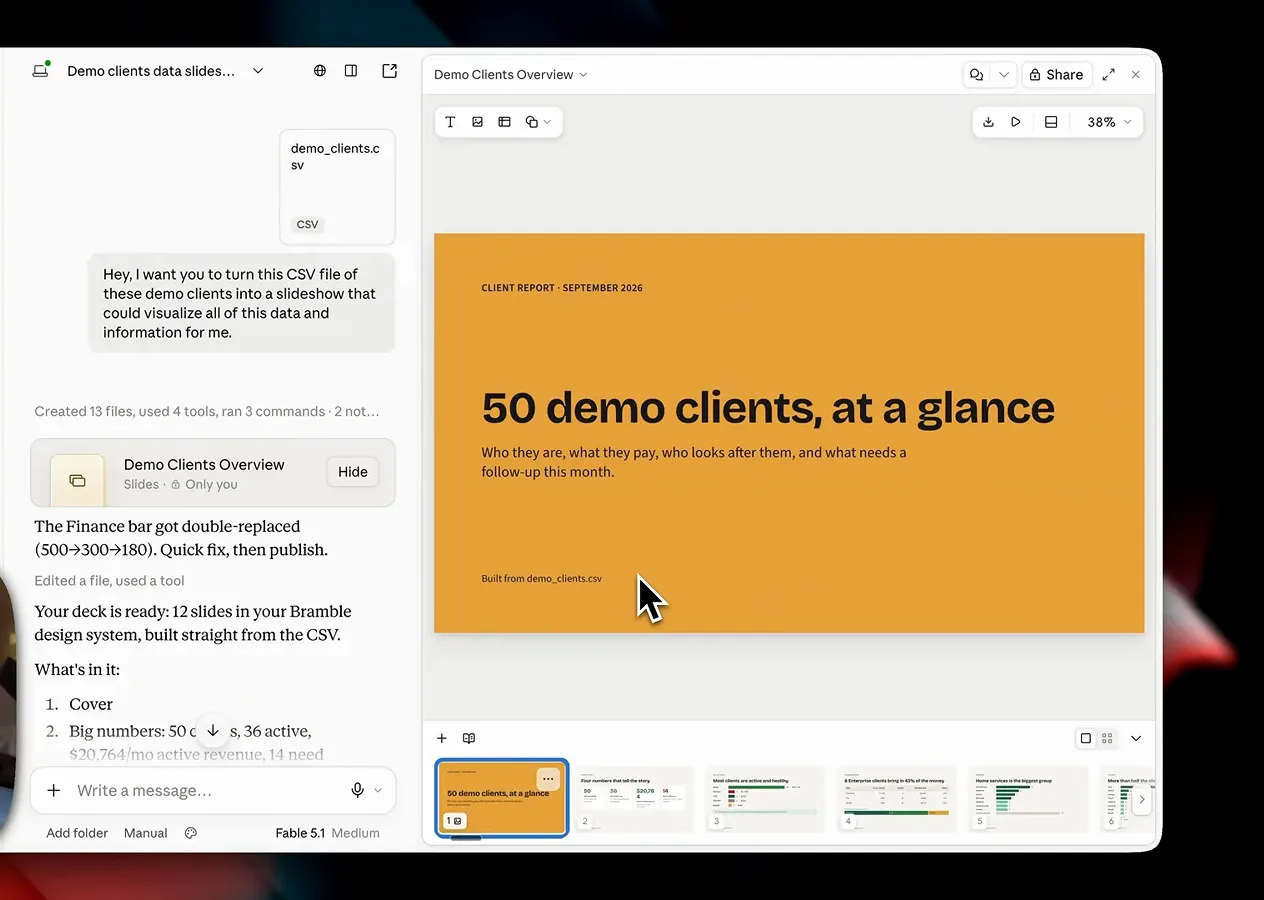1264x900 pixels.
Task: Open the dropdown next to the microphone
Action: click(378, 790)
